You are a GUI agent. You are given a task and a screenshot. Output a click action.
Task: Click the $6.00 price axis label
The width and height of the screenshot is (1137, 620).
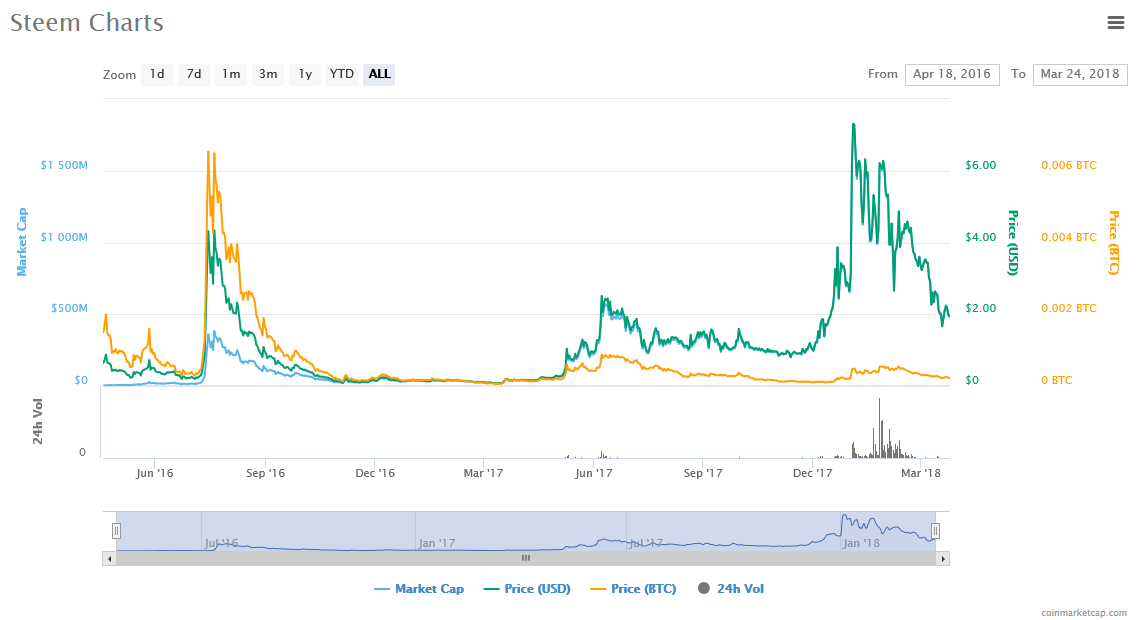tap(980, 165)
